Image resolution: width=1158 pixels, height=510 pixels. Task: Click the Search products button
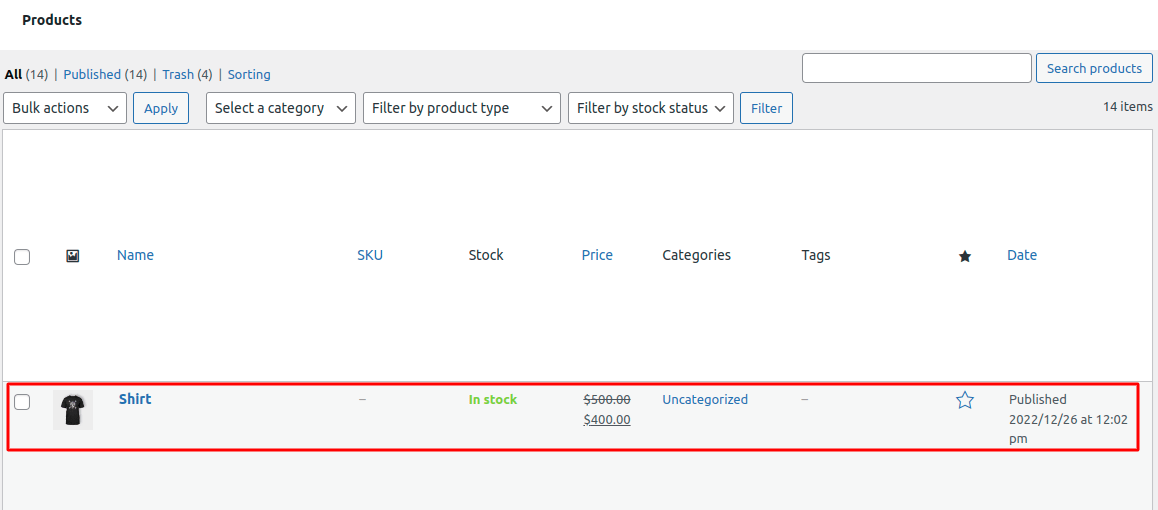tap(1094, 68)
